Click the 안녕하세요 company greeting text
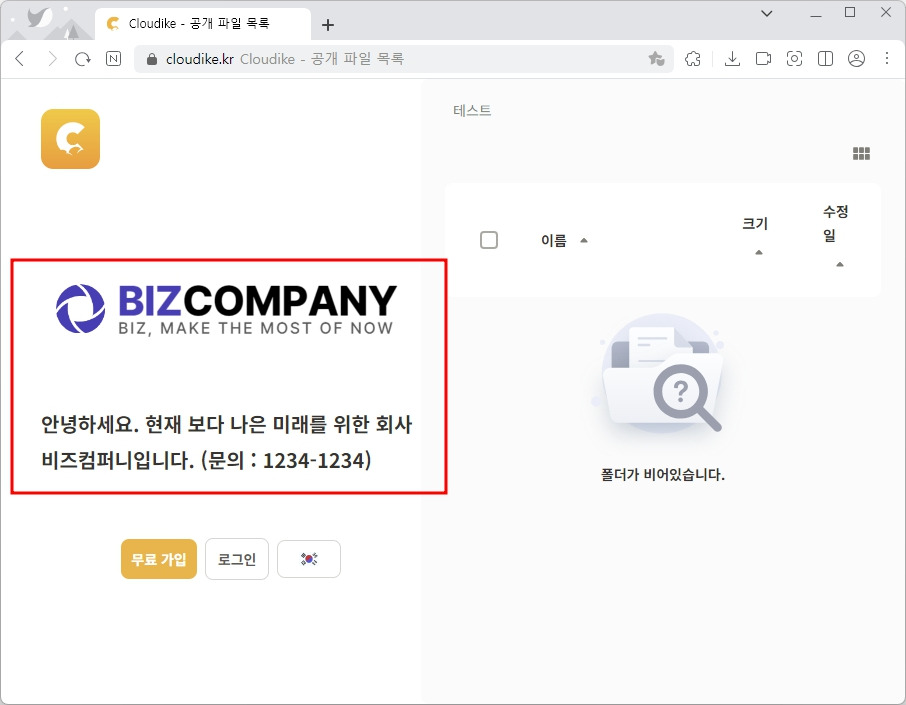 226,442
